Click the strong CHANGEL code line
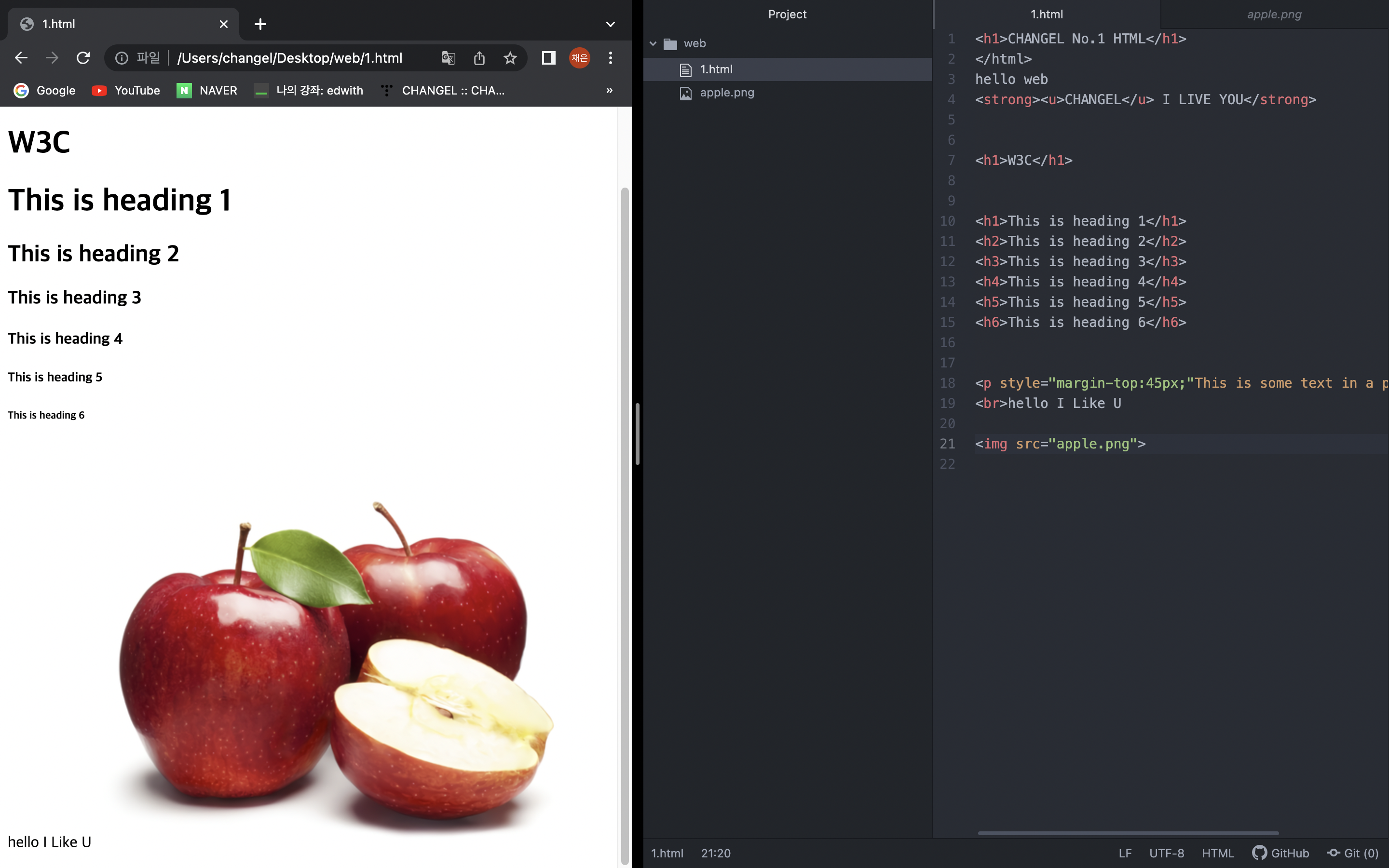This screenshot has width=1389, height=868. point(1145,99)
